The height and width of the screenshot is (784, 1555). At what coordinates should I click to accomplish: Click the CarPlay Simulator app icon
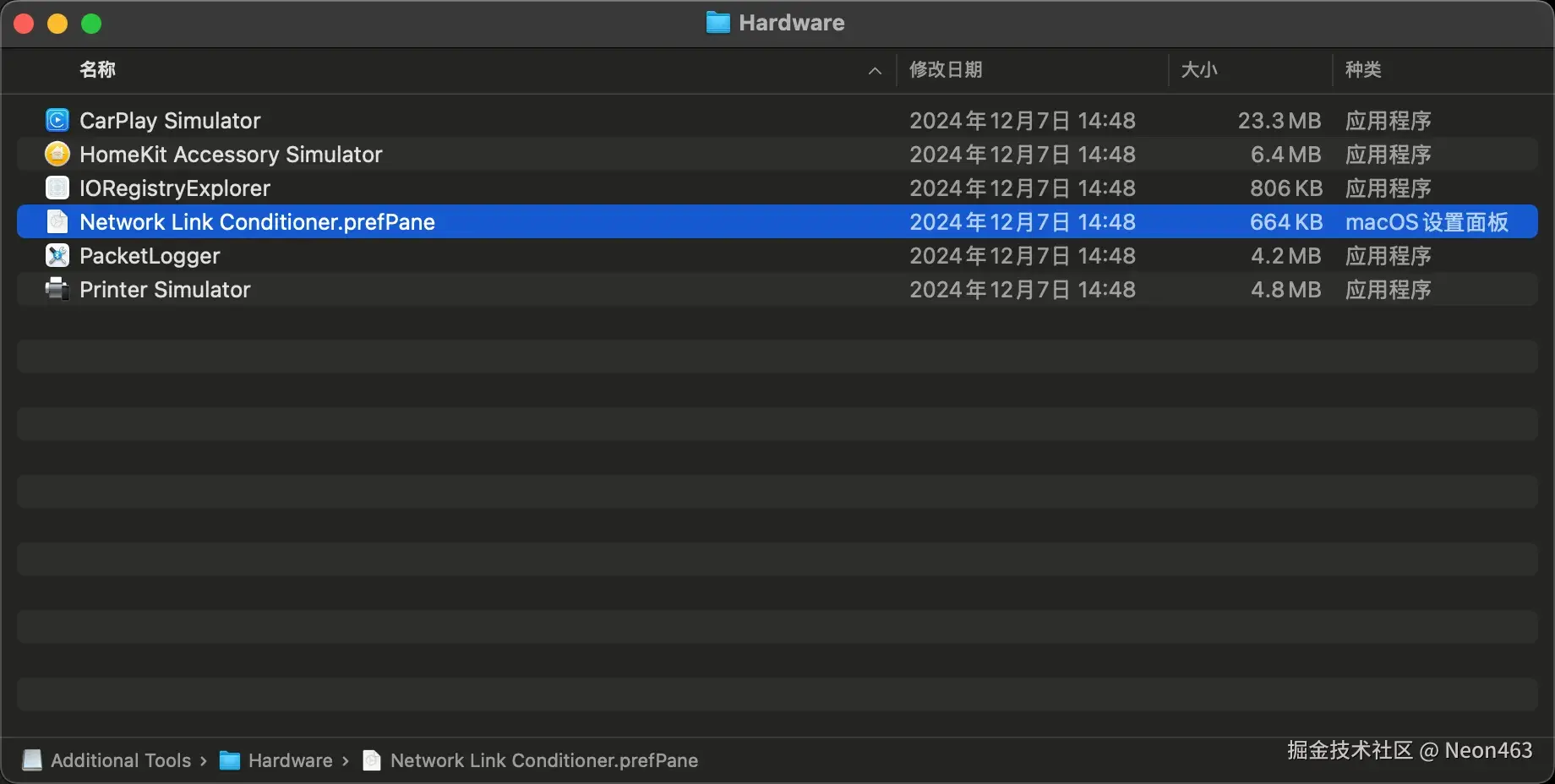[x=57, y=120]
